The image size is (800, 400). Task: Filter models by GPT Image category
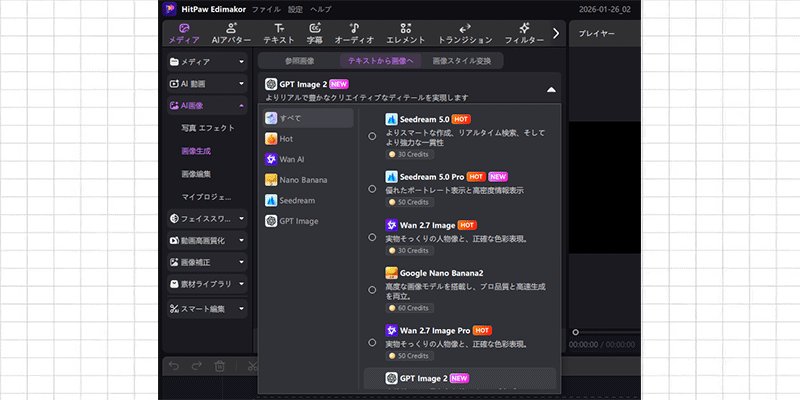coord(308,221)
